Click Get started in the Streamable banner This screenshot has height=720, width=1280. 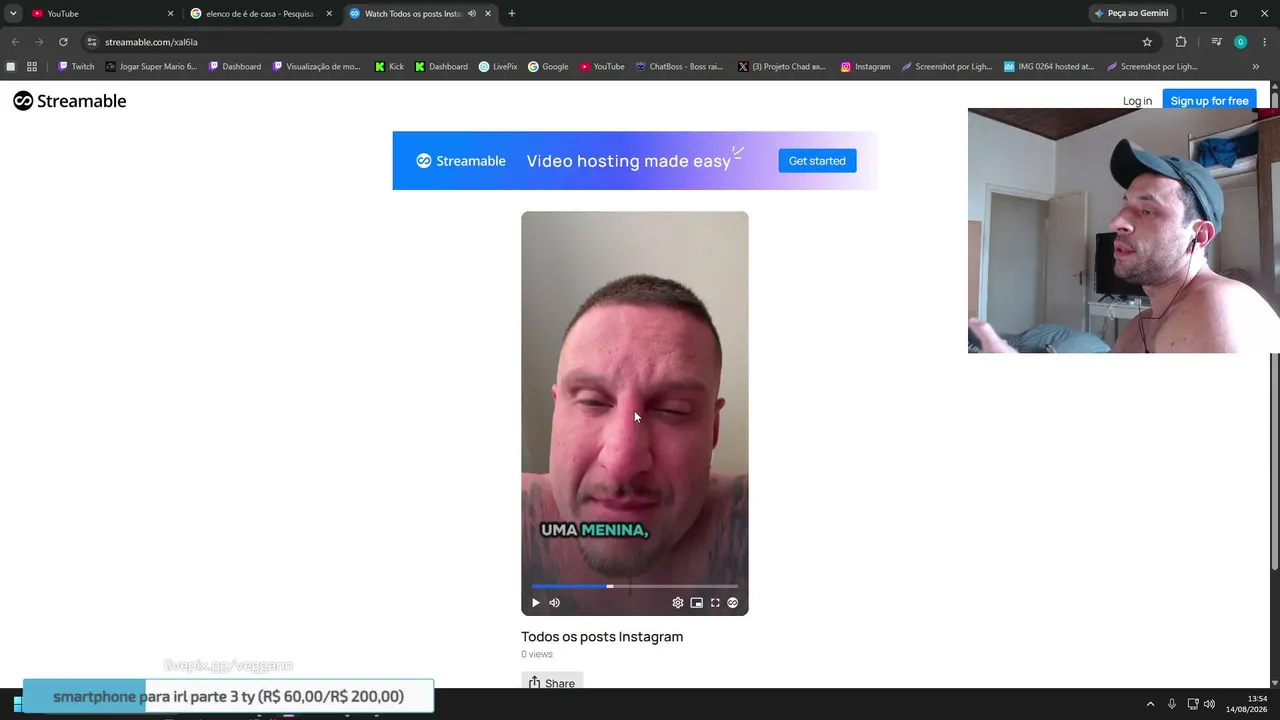[817, 161]
